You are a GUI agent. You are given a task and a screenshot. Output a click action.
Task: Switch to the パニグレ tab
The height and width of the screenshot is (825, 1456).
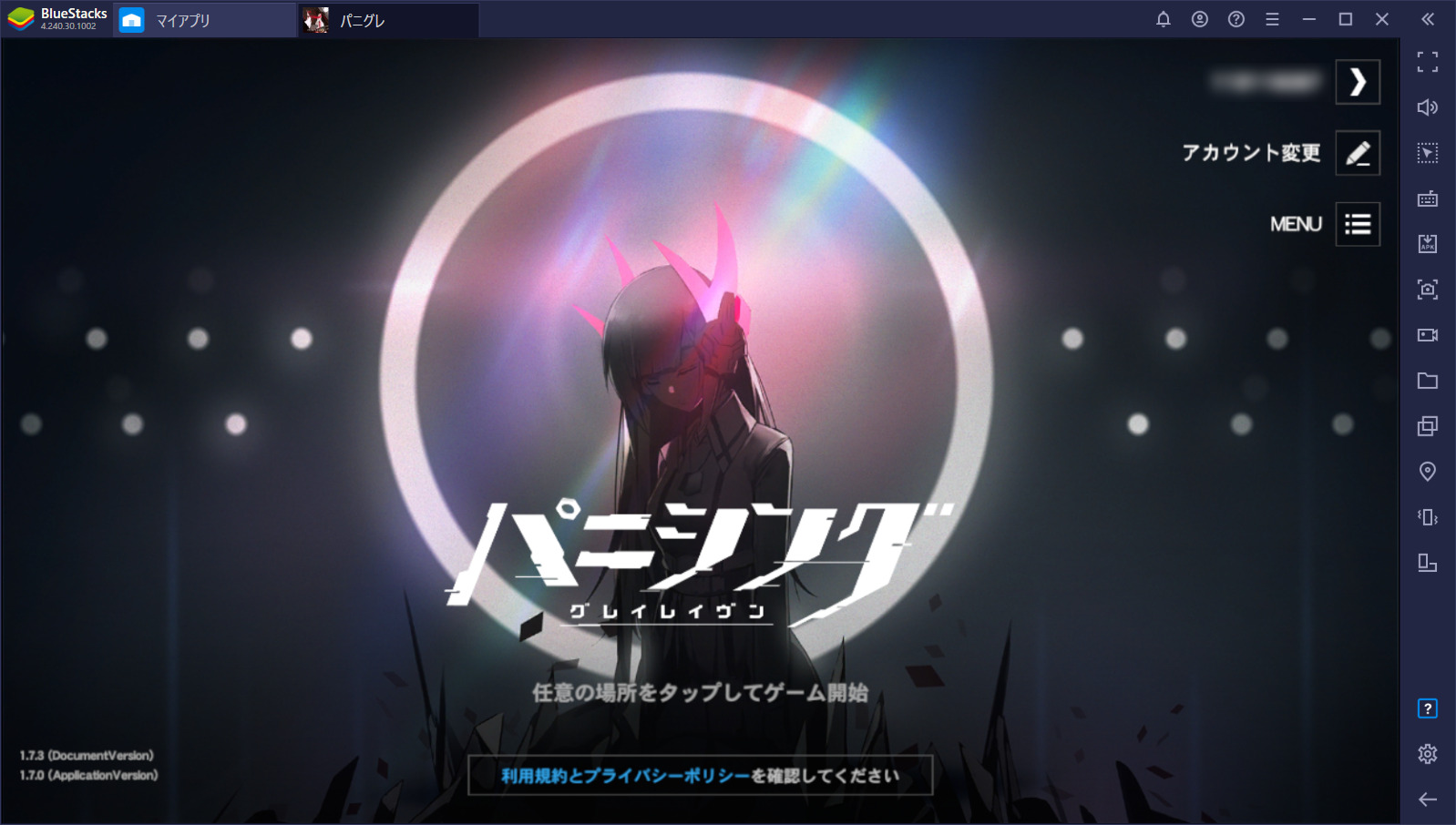[389, 20]
